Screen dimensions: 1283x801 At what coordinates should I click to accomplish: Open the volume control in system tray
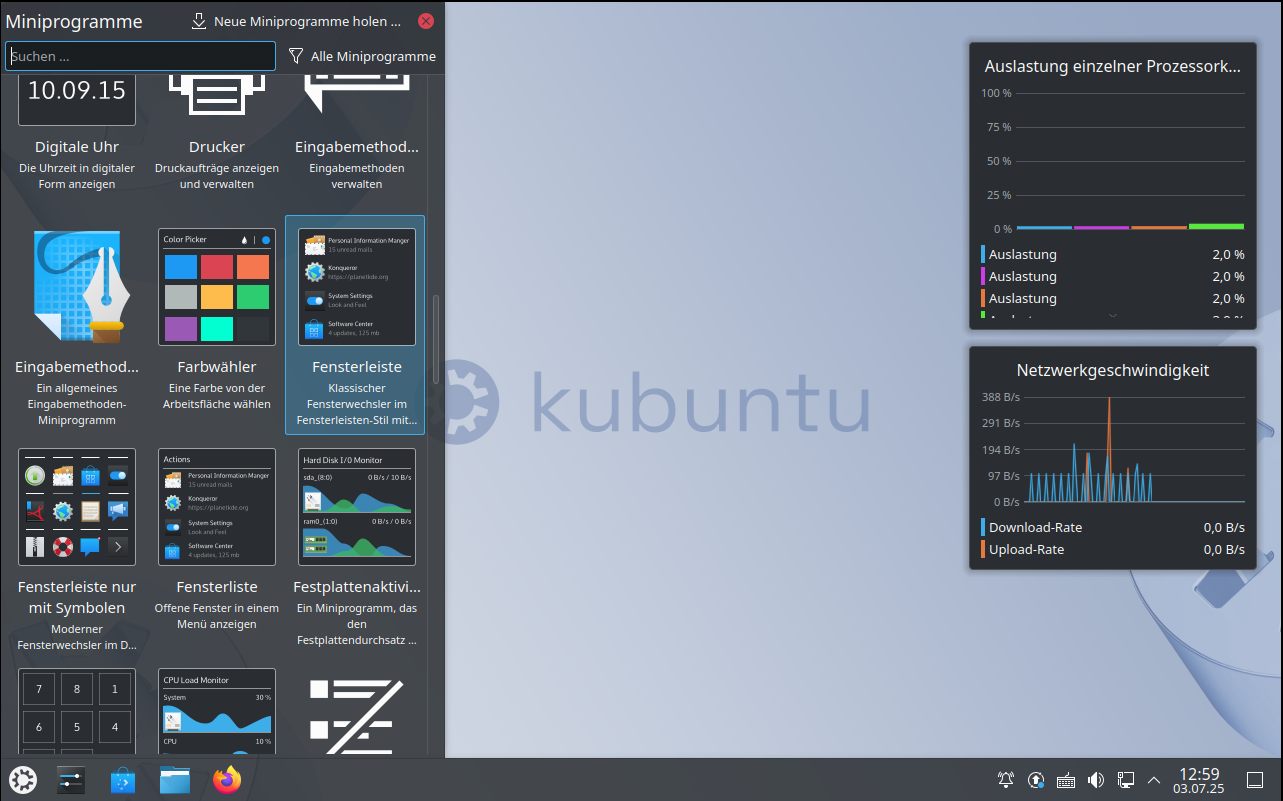(x=1096, y=779)
